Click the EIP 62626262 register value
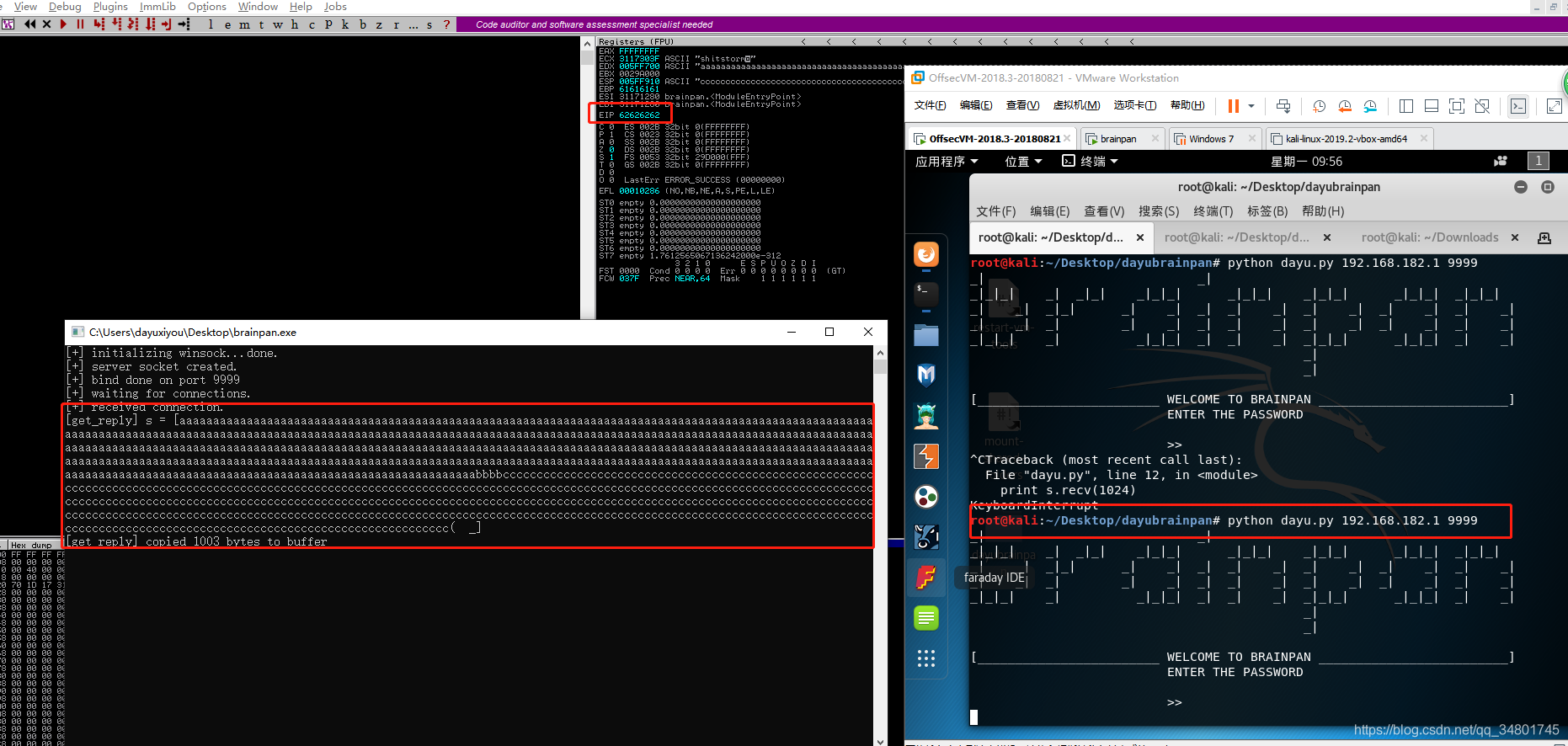This screenshot has height=746, width=1568. [639, 115]
